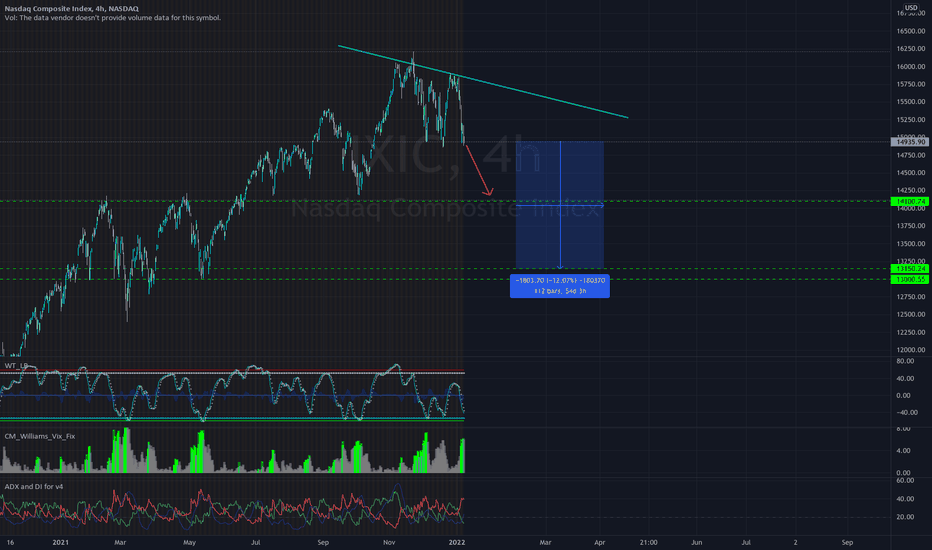Click the 16500.00 price scale value
This screenshot has width=932, height=550.
(911, 31)
